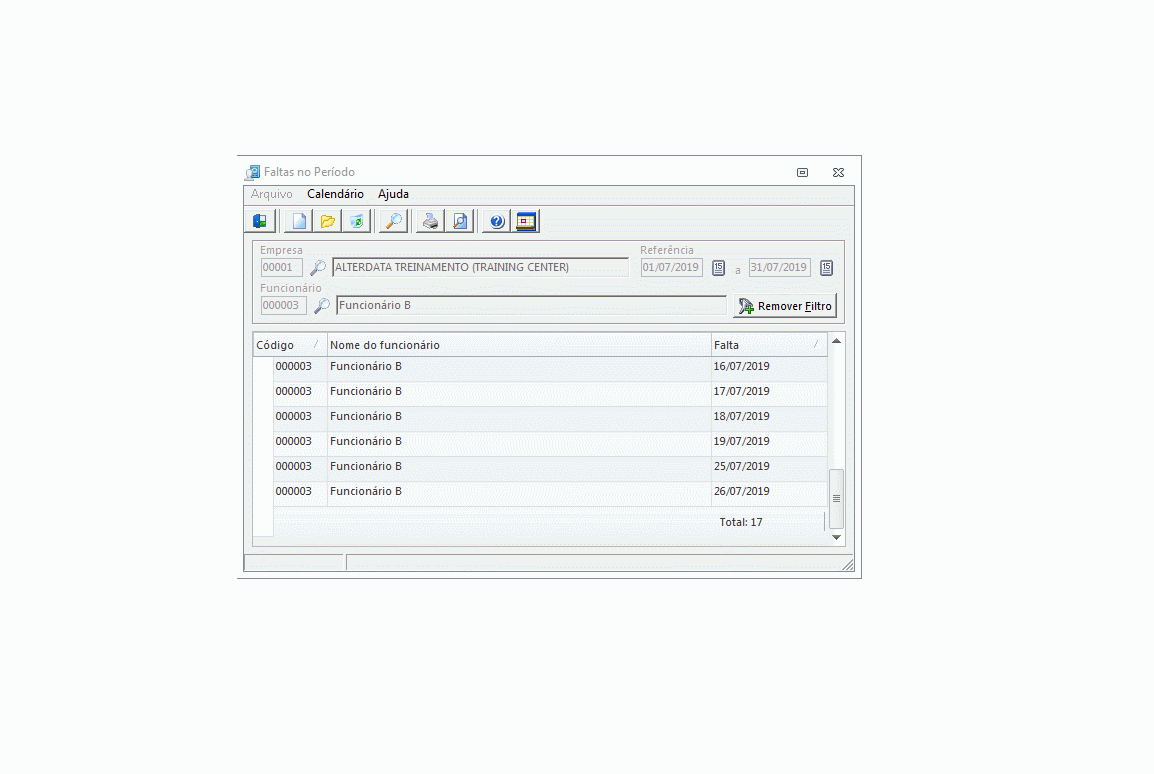Click the Funcionário code field 000003

click(x=283, y=305)
